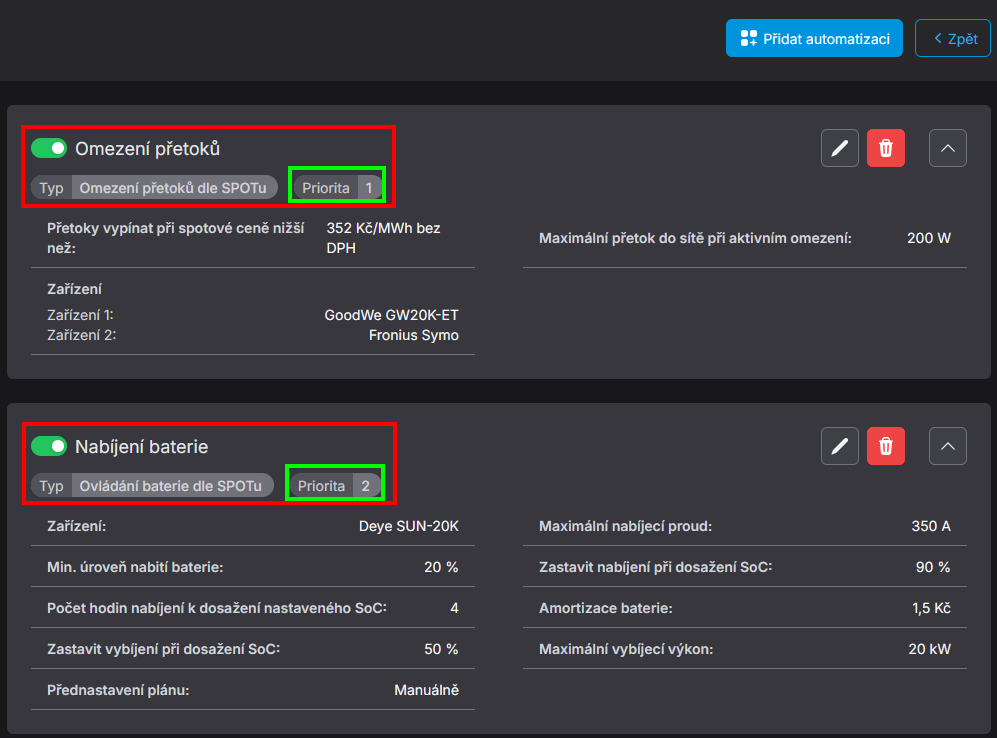Click the Nabíjení baterie heading

(141, 447)
